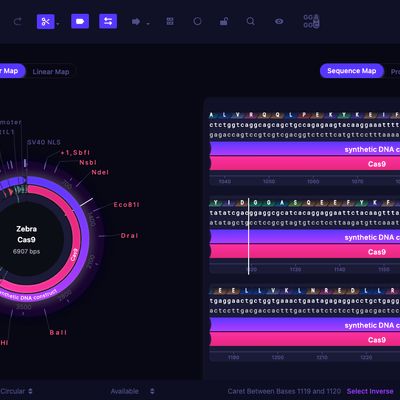
Task: Click sequence line starting tatatcgac
Action: point(305,213)
